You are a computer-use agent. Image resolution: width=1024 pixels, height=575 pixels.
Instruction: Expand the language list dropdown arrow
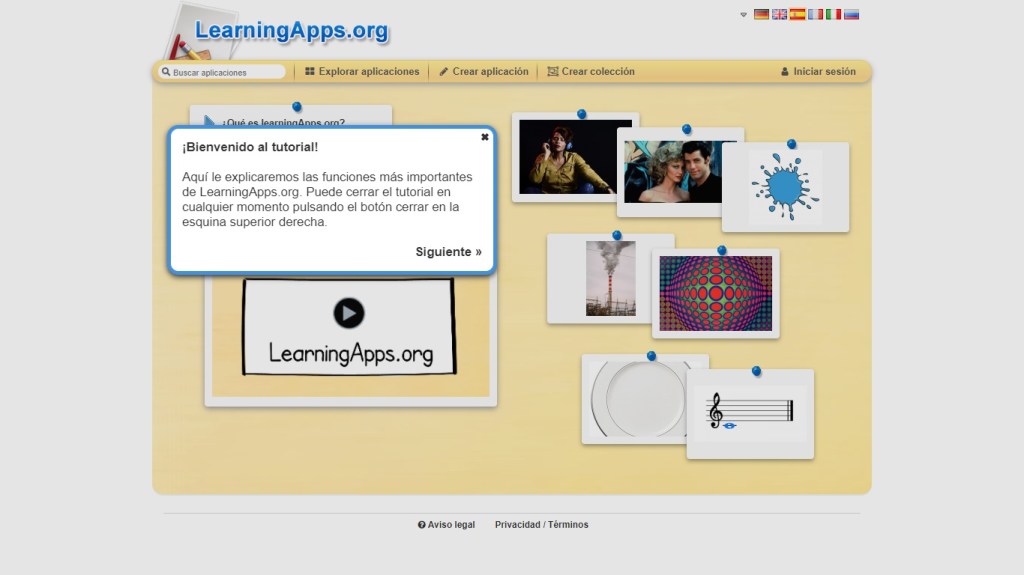pos(743,15)
